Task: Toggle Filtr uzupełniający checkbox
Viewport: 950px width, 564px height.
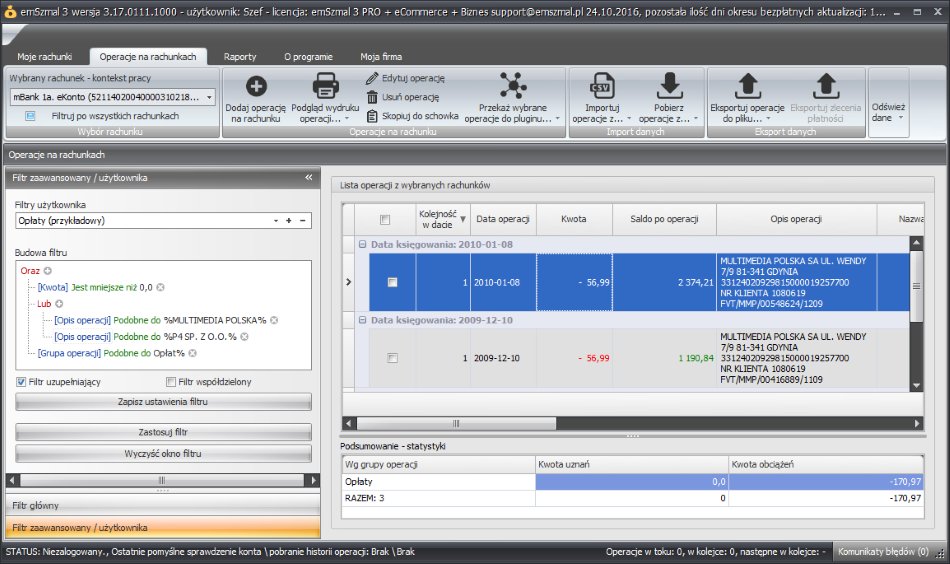Action: 22,382
